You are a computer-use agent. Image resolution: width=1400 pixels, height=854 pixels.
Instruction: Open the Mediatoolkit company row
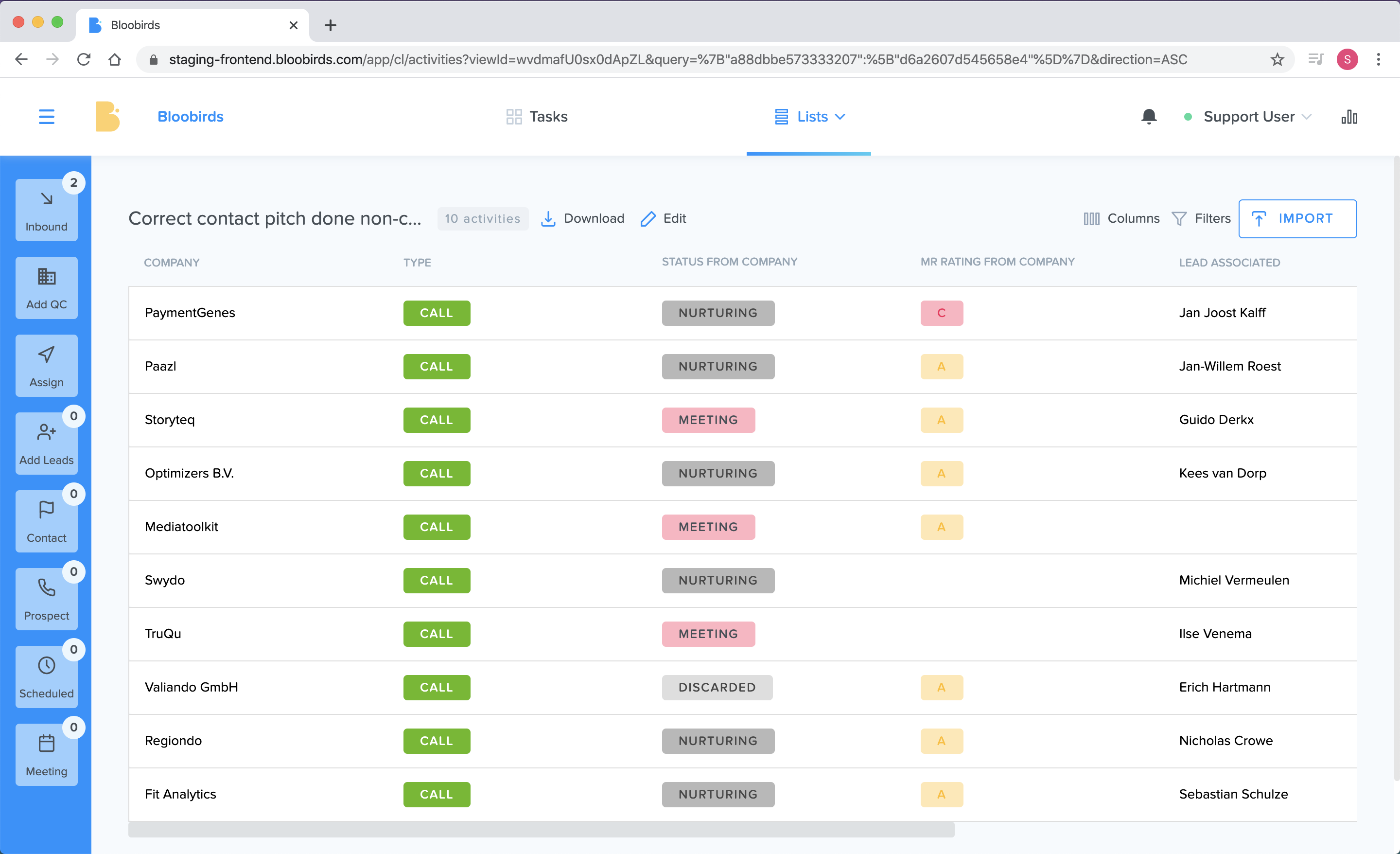click(743, 527)
